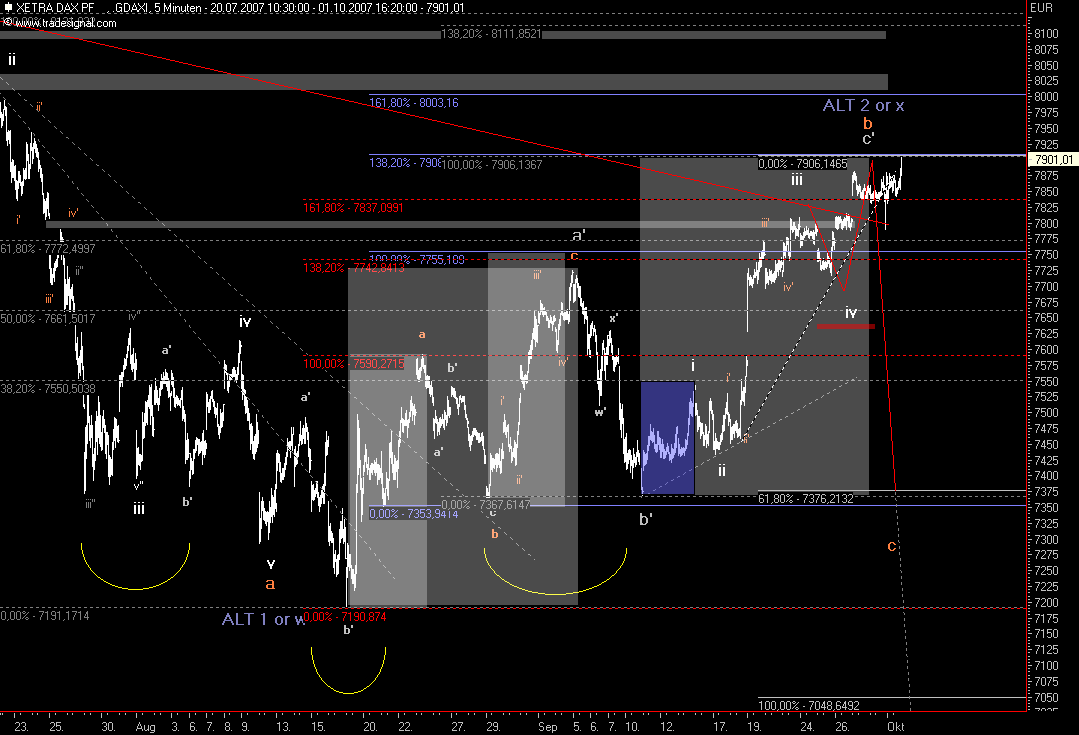Image resolution: width=1079 pixels, height=735 pixels.
Task: Click the EUR currency label above price axis
Action: coord(1042,8)
